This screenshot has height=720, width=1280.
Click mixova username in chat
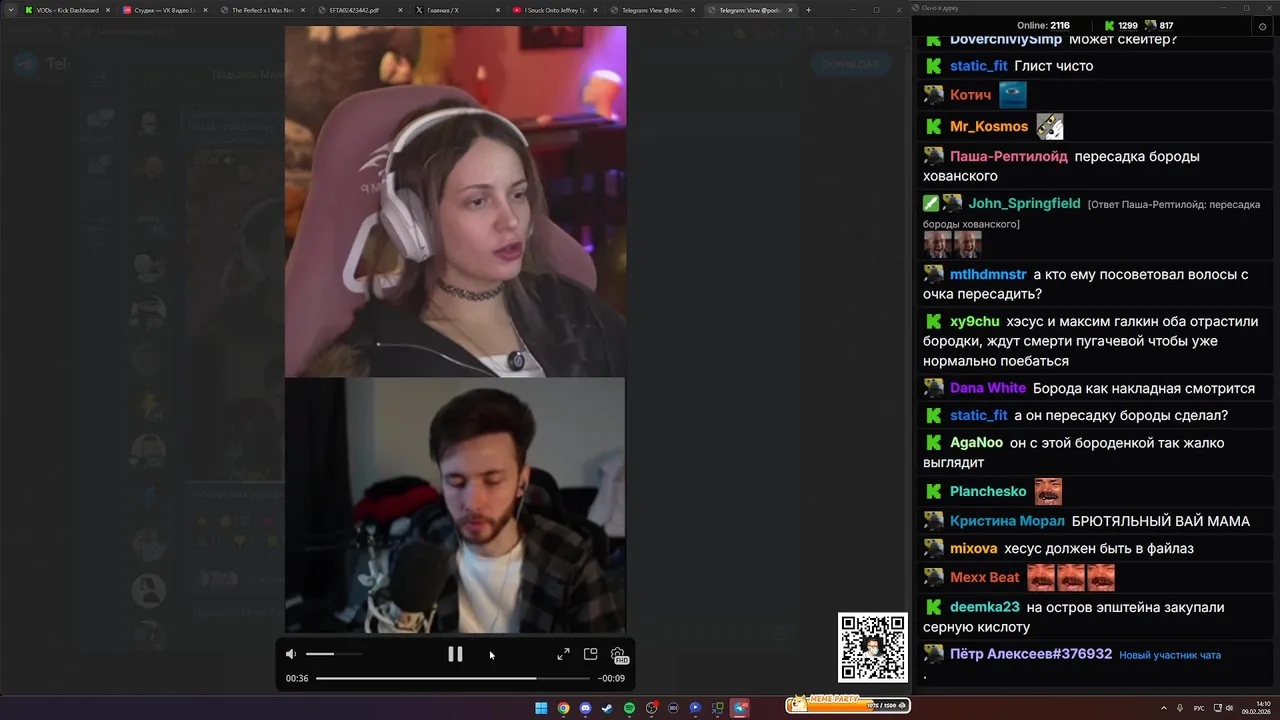973,548
